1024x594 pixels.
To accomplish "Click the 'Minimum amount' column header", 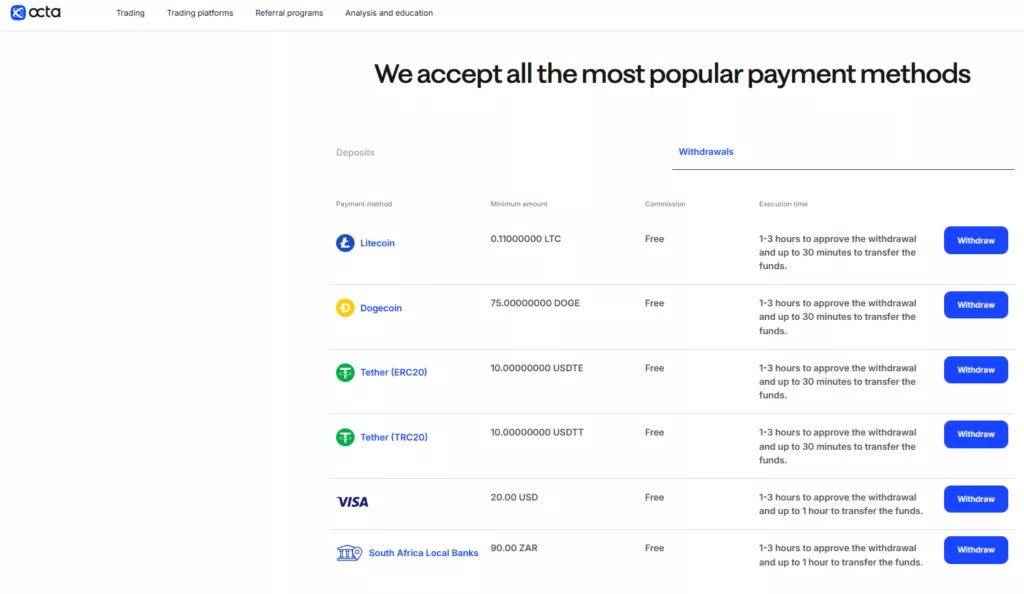I will coord(519,204).
